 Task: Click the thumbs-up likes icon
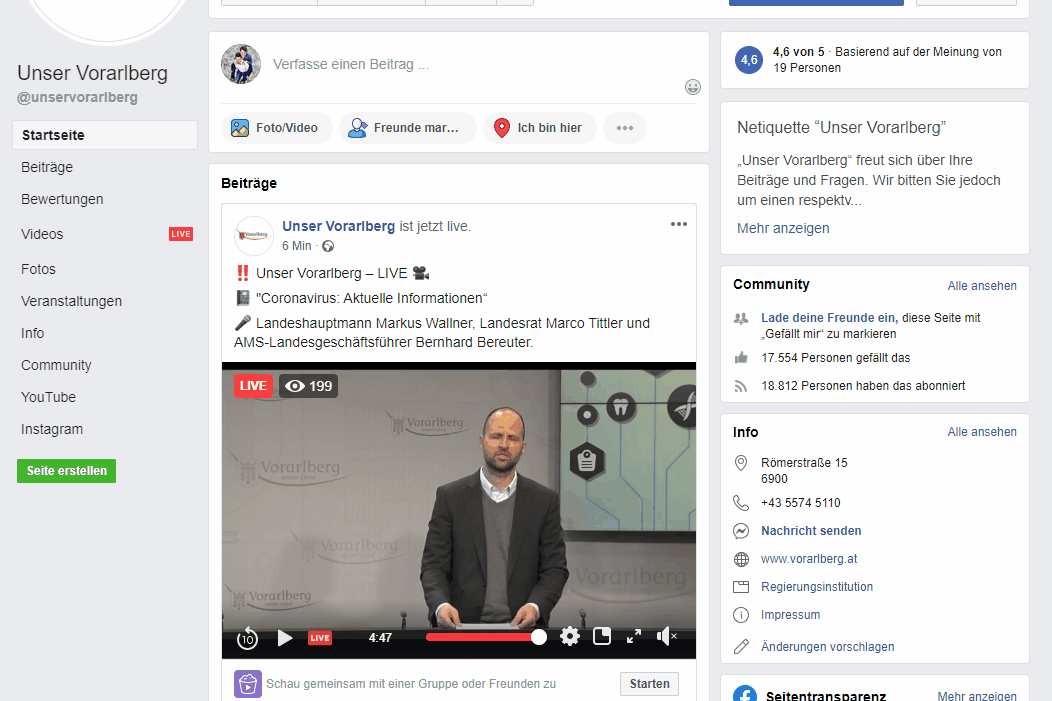coord(741,358)
